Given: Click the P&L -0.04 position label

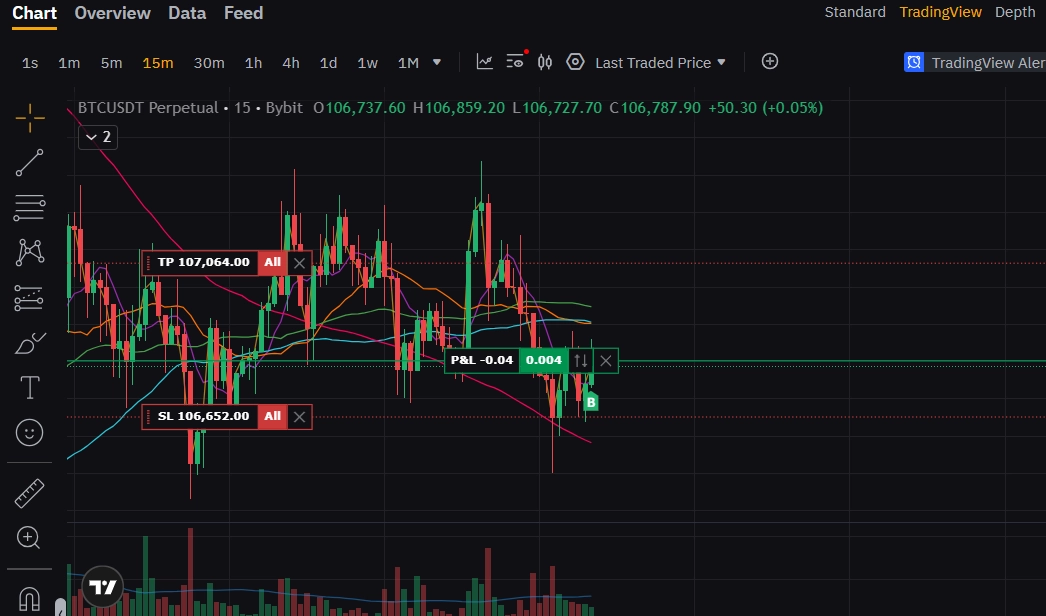Looking at the screenshot, I should pos(482,360).
